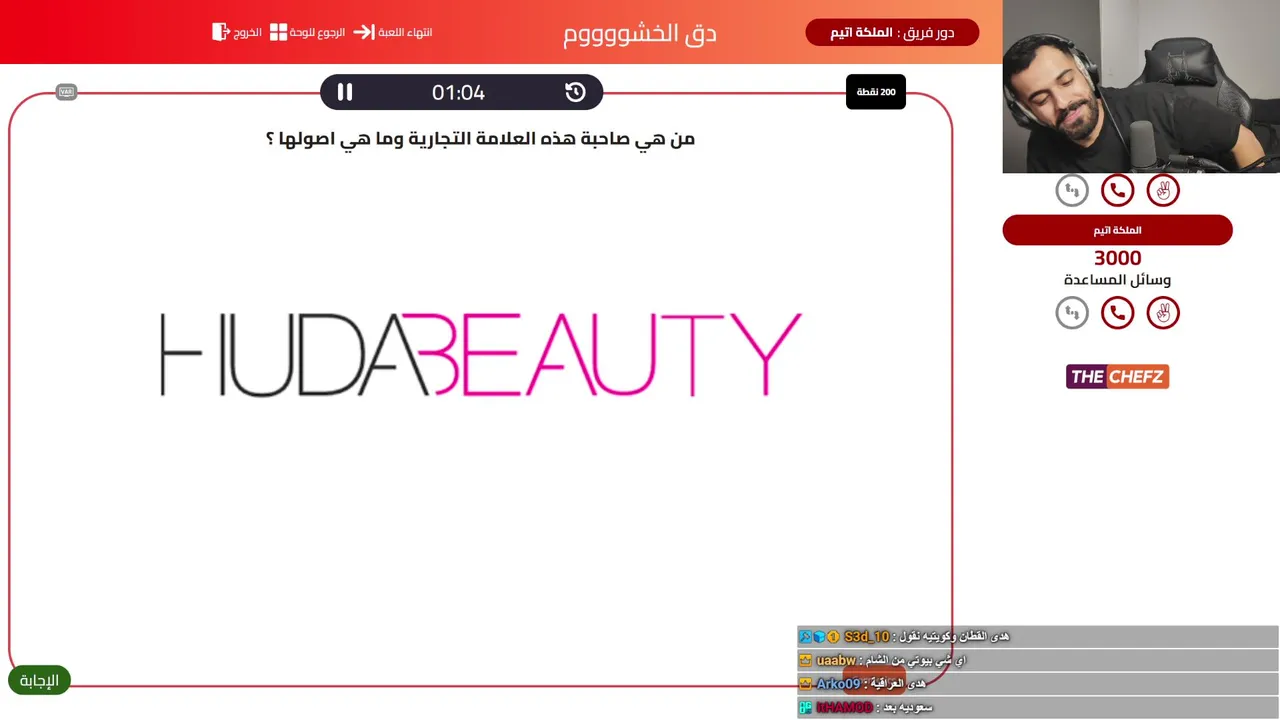The width and height of the screenshot is (1280, 720).
Task: Click the وسائل المساعدة label
Action: click(x=1117, y=280)
